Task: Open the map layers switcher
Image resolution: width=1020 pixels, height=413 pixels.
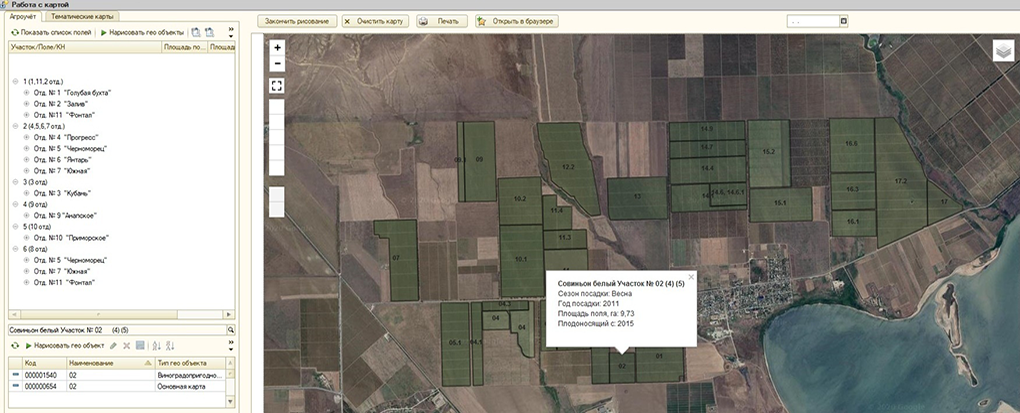Action: click(x=1003, y=52)
